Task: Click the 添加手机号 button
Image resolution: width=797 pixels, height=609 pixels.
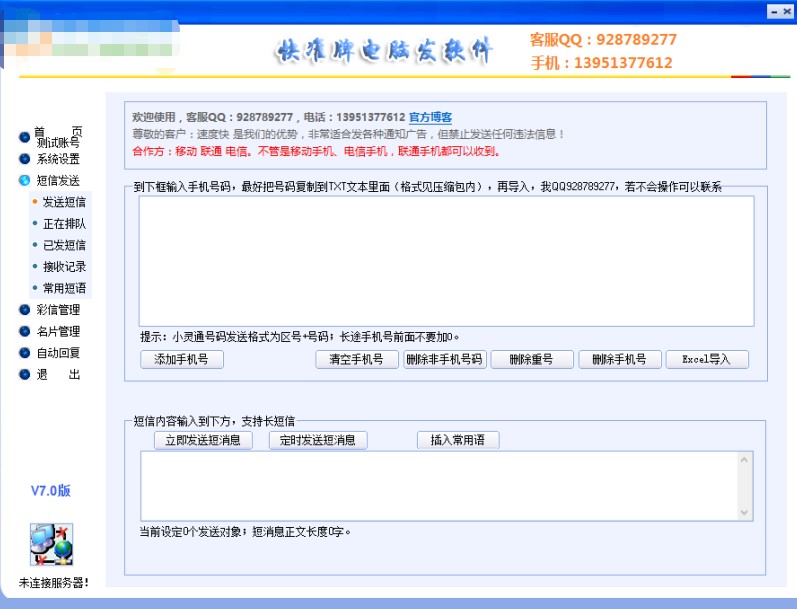Action: pyautogui.click(x=181, y=360)
